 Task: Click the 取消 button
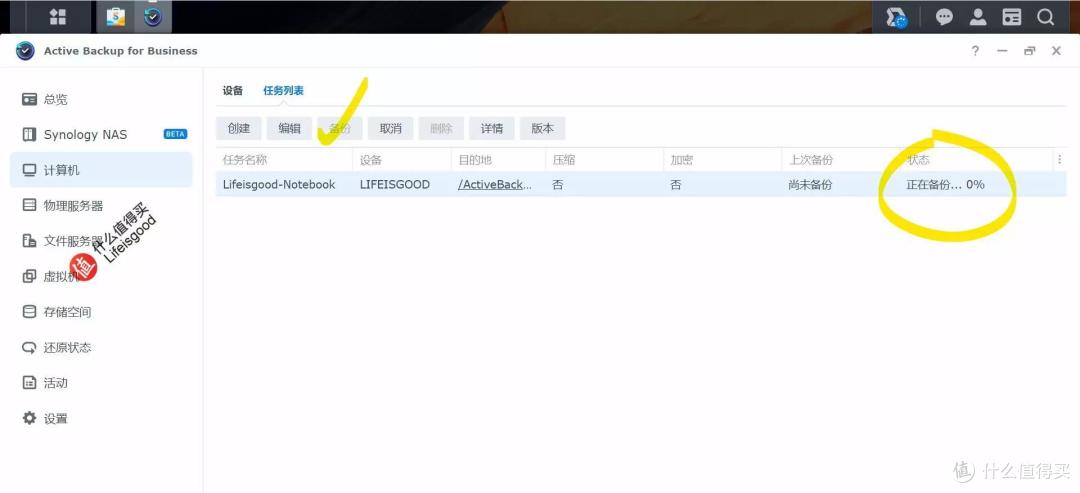pos(391,128)
